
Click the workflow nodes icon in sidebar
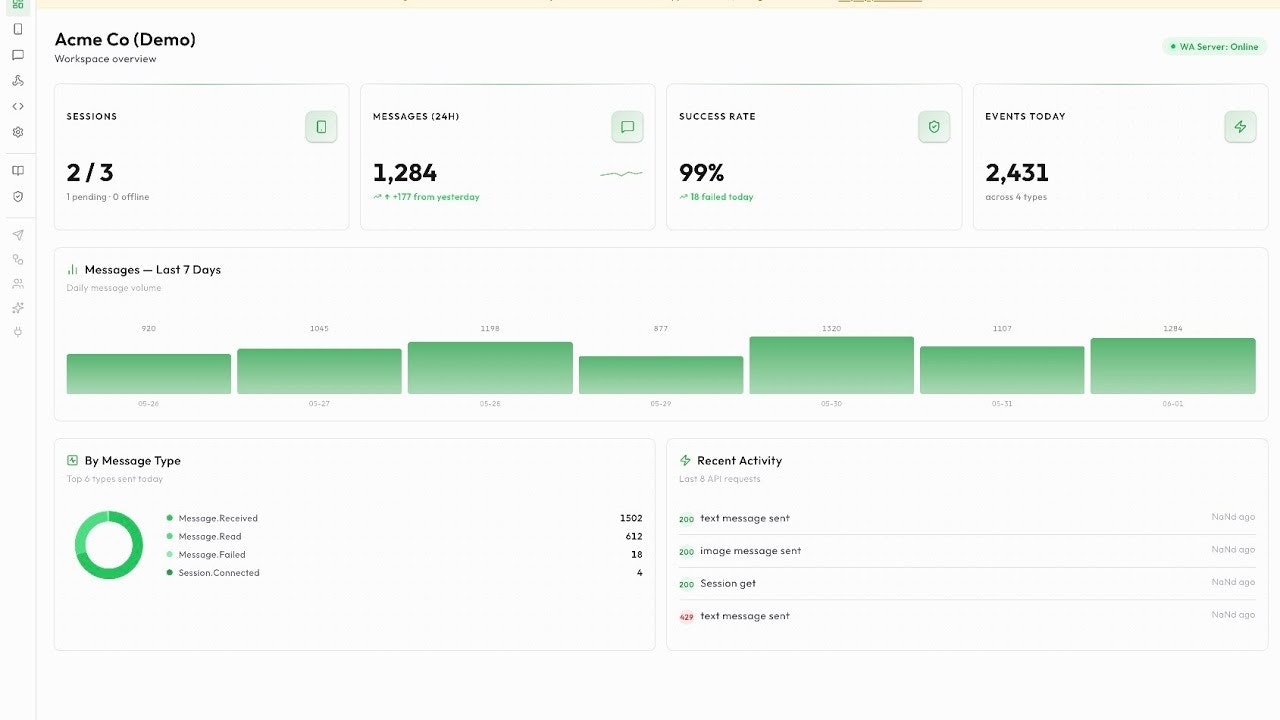coord(18,259)
